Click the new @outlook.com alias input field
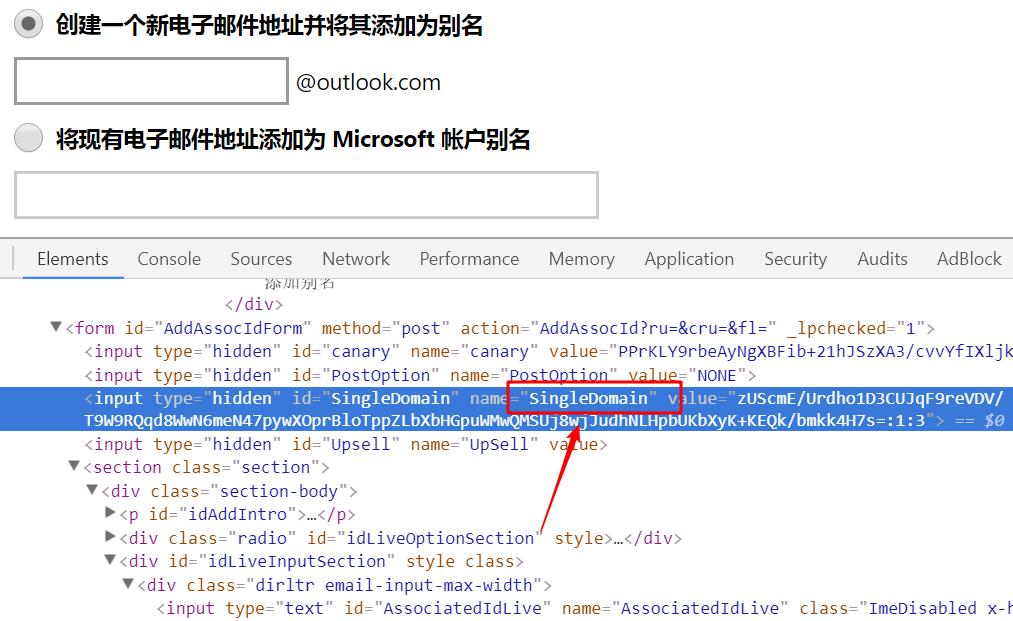Viewport: 1013px width, 621px height. click(151, 81)
